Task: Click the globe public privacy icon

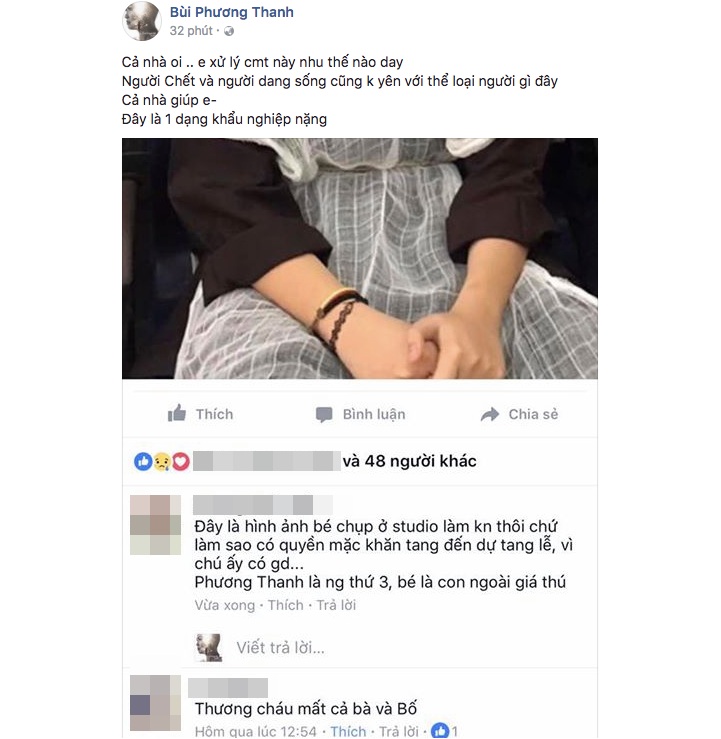Action: [x=229, y=31]
